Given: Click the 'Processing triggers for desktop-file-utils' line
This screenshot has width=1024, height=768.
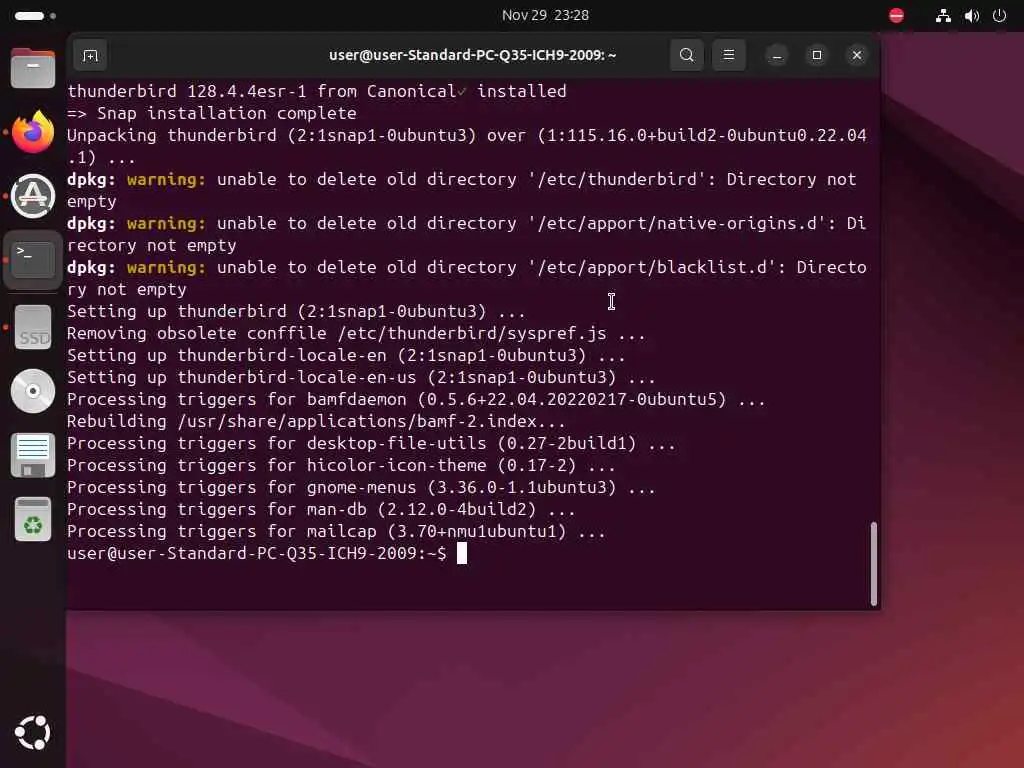Looking at the screenshot, I should click(x=371, y=443).
